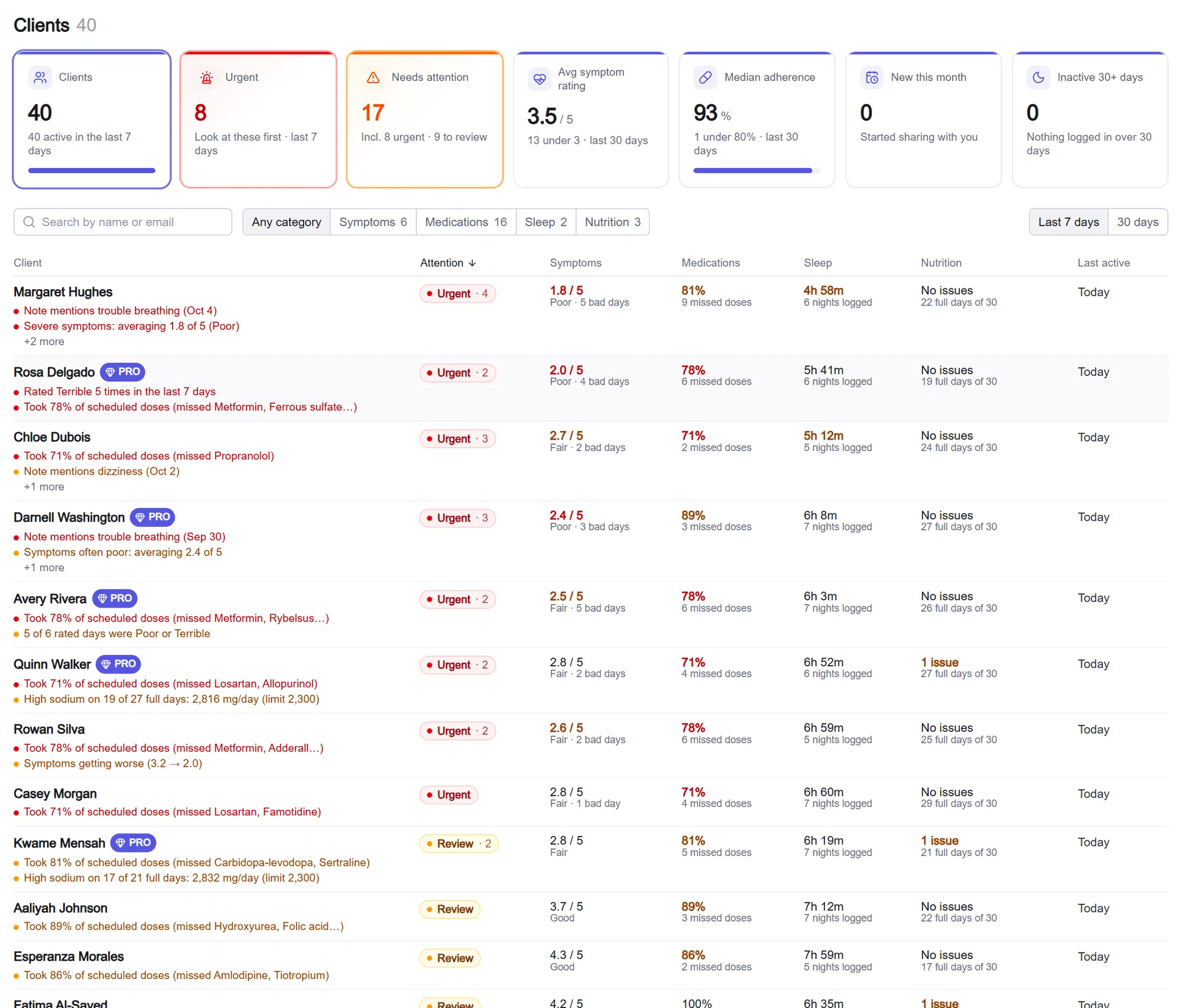Click Margaret Hughes' Urgent 4 badge
Viewport: 1182px width, 1008px height.
point(457,294)
